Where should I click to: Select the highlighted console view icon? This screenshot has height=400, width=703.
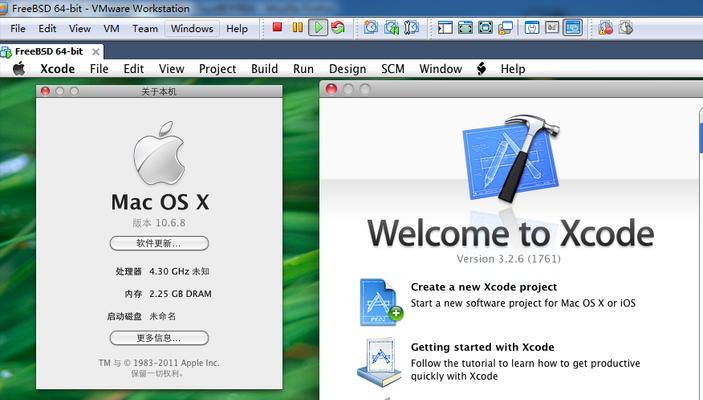pos(573,28)
